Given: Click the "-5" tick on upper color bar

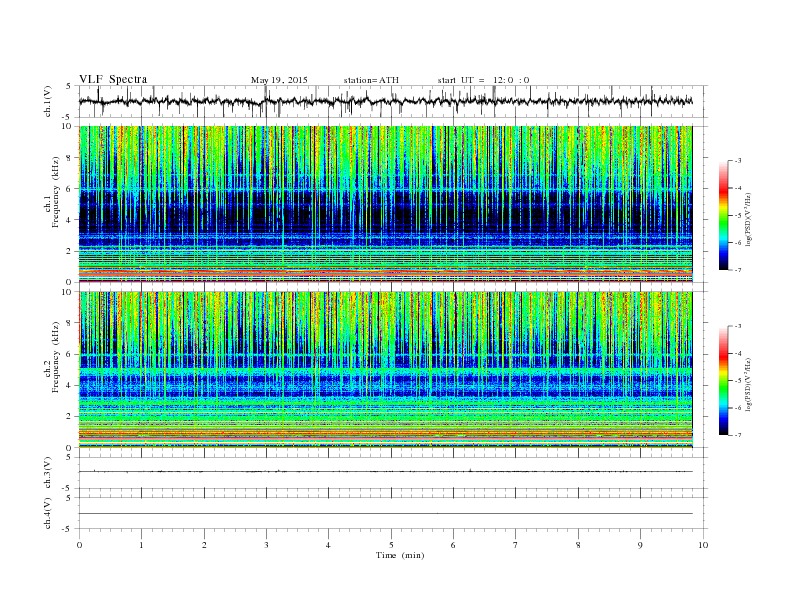Looking at the screenshot, I should (x=737, y=215).
